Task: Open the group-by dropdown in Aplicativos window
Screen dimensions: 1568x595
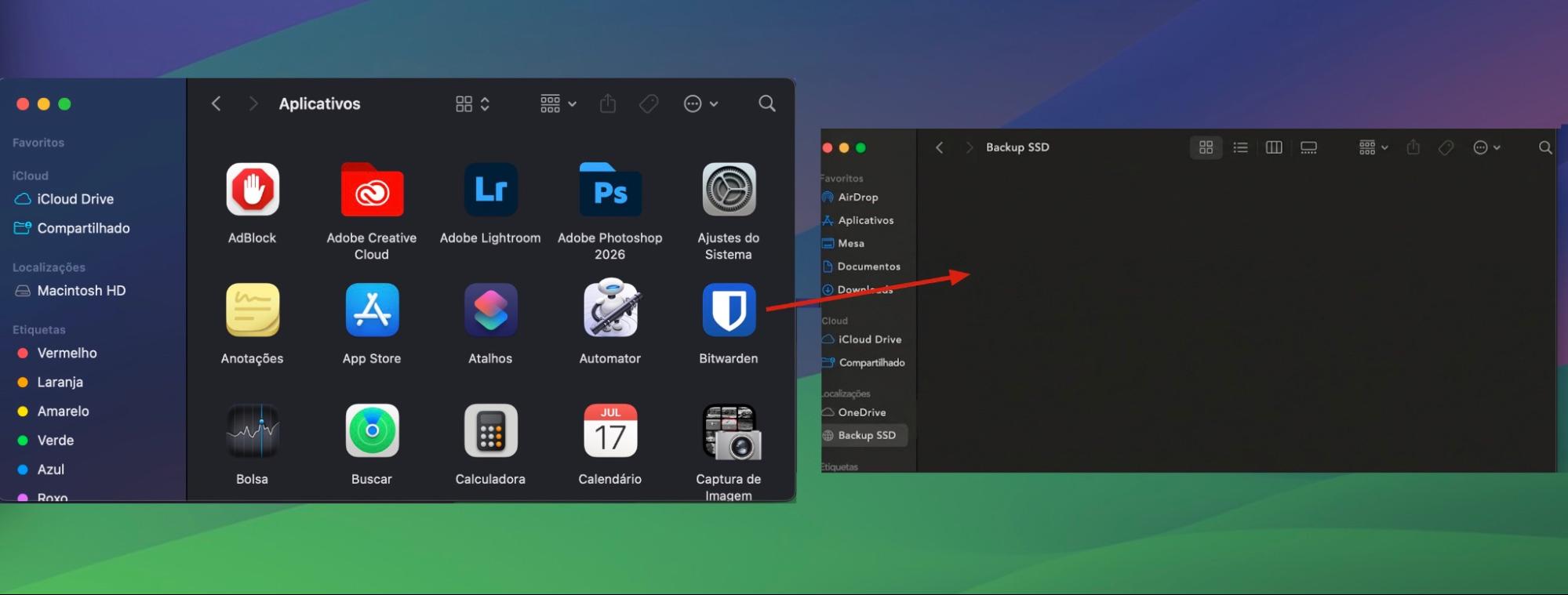Action: (558, 103)
